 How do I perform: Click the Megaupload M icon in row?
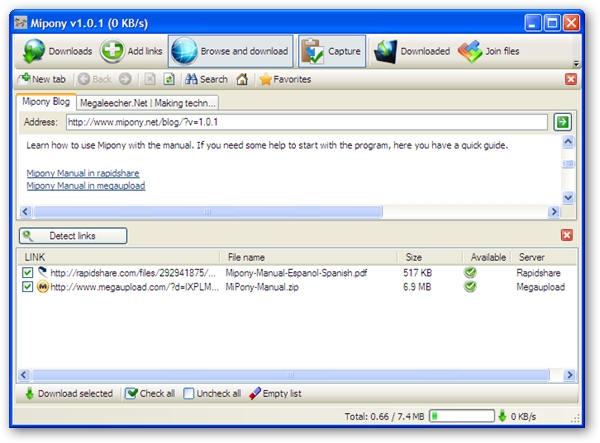[x=42, y=287]
